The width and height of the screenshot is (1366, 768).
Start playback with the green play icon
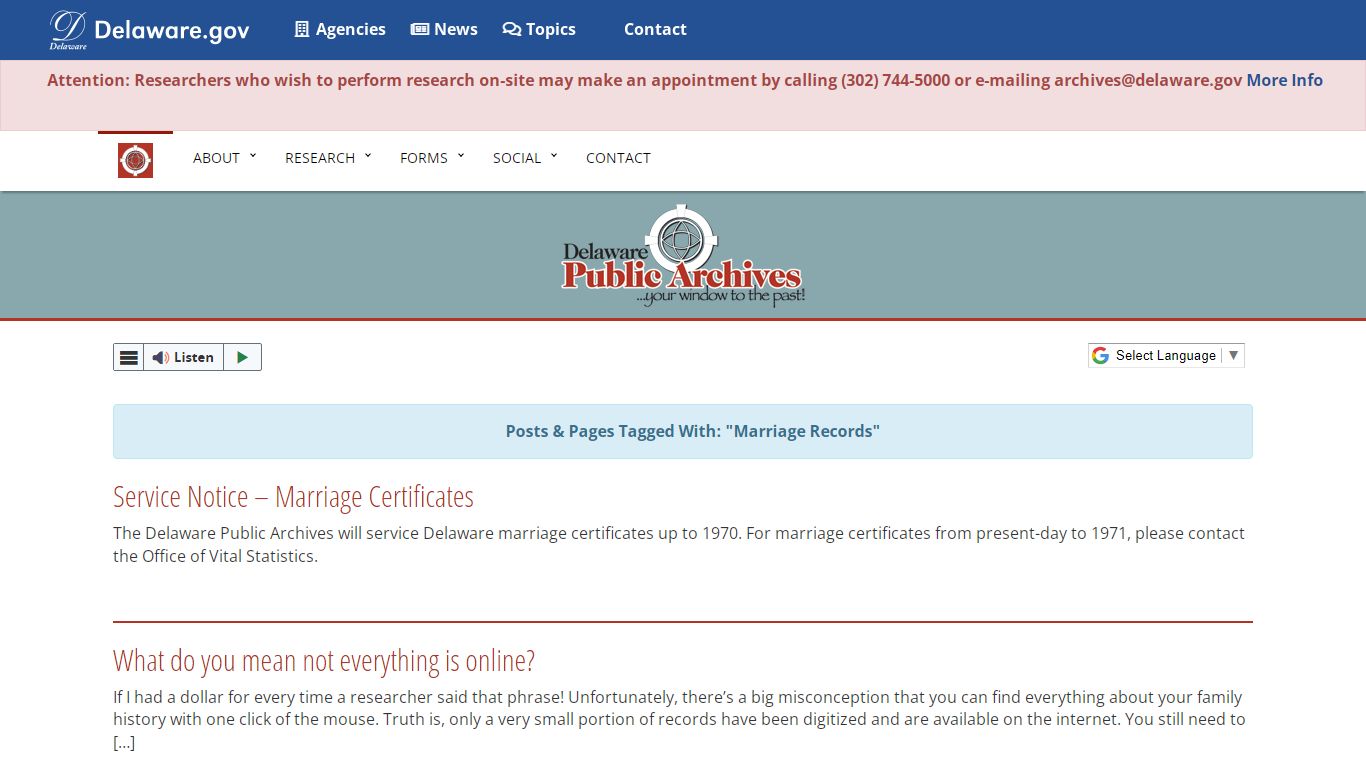click(x=242, y=357)
